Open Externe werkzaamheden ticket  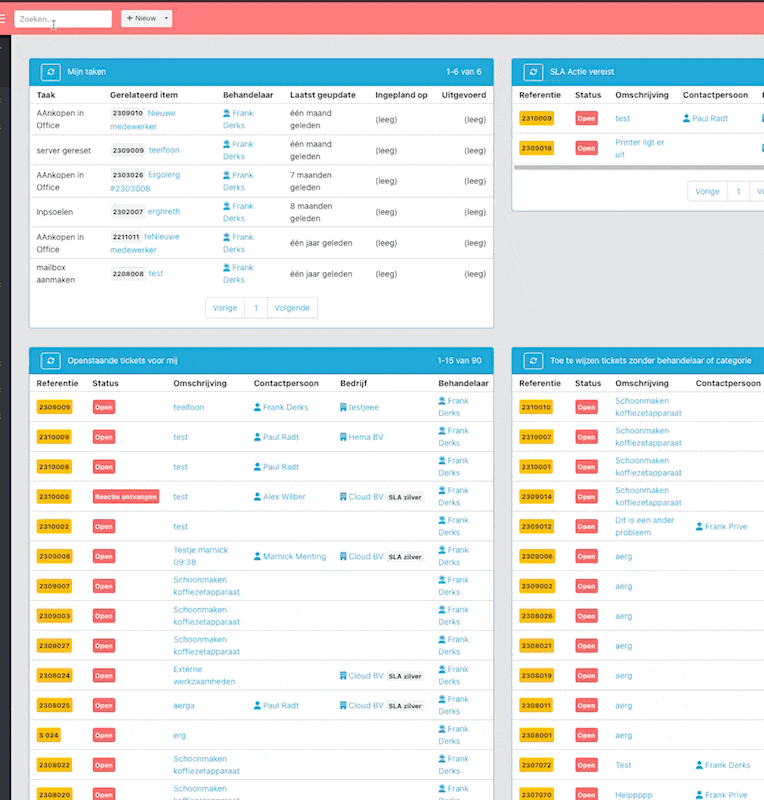pos(204,676)
